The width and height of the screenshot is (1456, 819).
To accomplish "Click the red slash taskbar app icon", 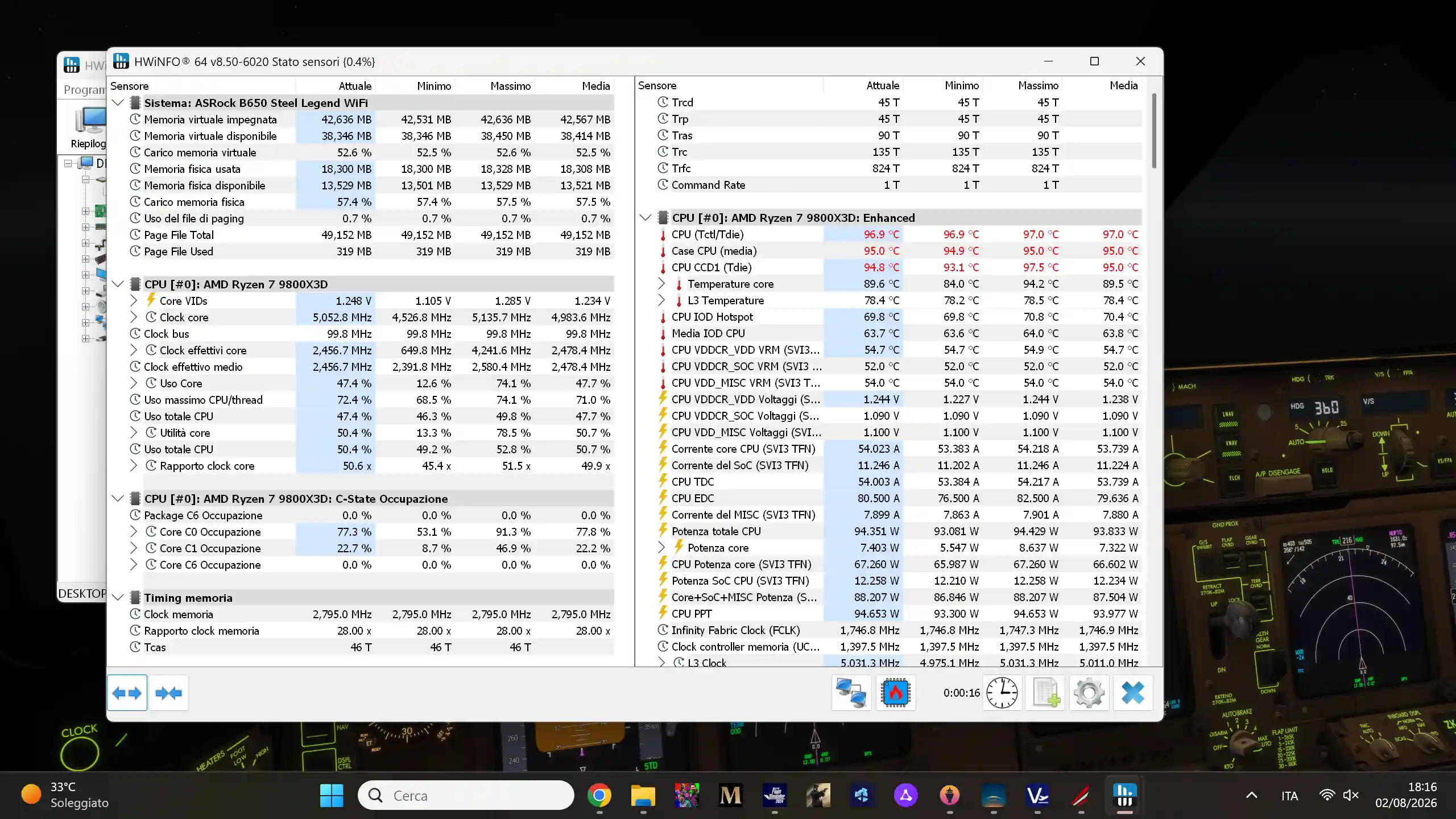I will [x=1081, y=795].
